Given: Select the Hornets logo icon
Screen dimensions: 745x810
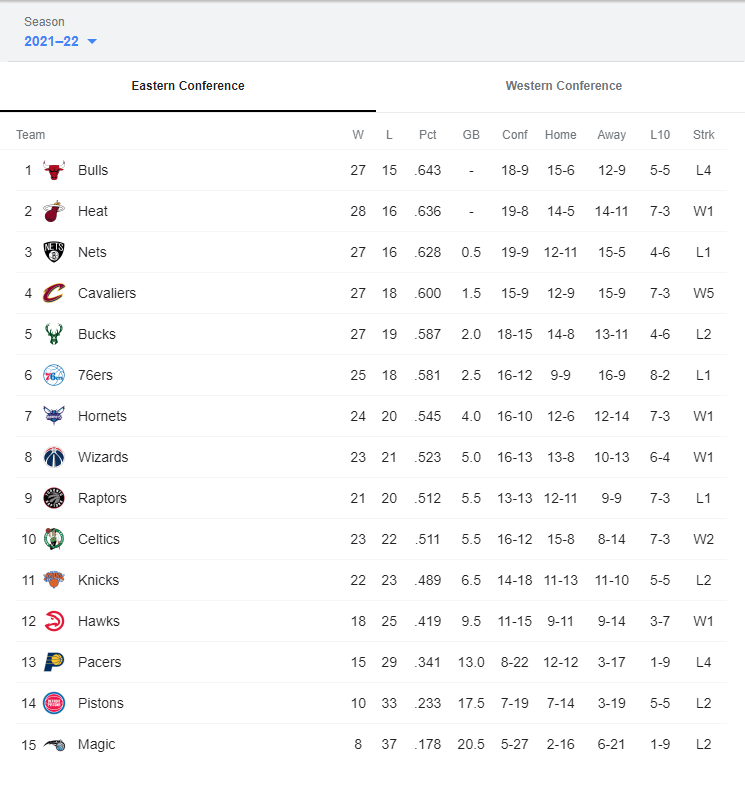Looking at the screenshot, I should click(54, 416).
